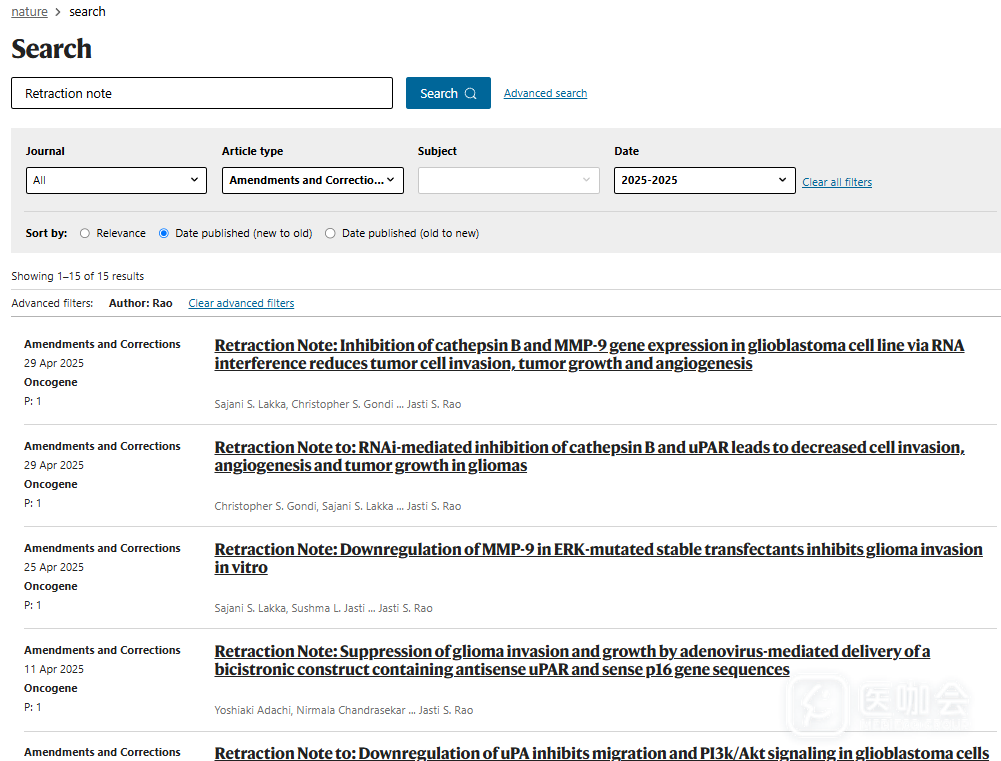Image resolution: width=1001 pixels, height=761 pixels.
Task: Click the chevron arrow in the Date dropdown
Action: pos(782,180)
